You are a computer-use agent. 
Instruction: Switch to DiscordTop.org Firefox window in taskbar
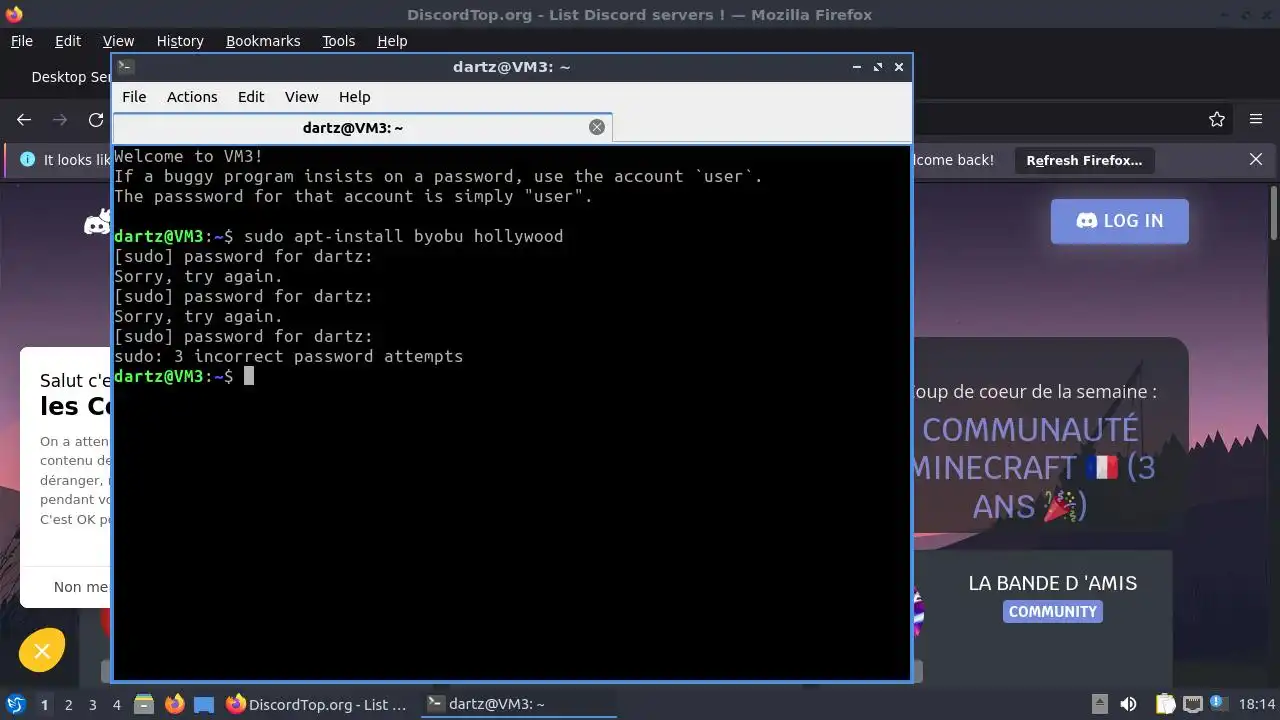click(x=317, y=705)
